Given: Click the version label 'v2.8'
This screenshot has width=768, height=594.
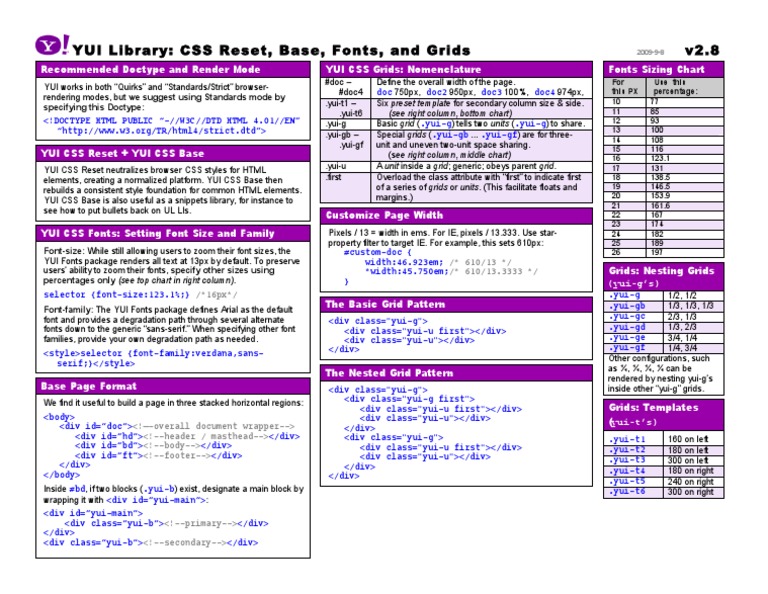Looking at the screenshot, I should 702,50.
